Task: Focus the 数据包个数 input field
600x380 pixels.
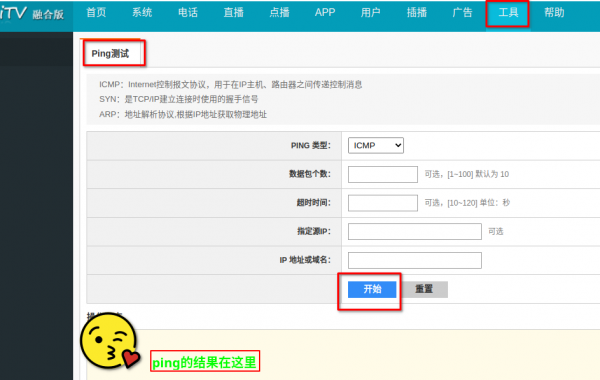Action: click(383, 174)
